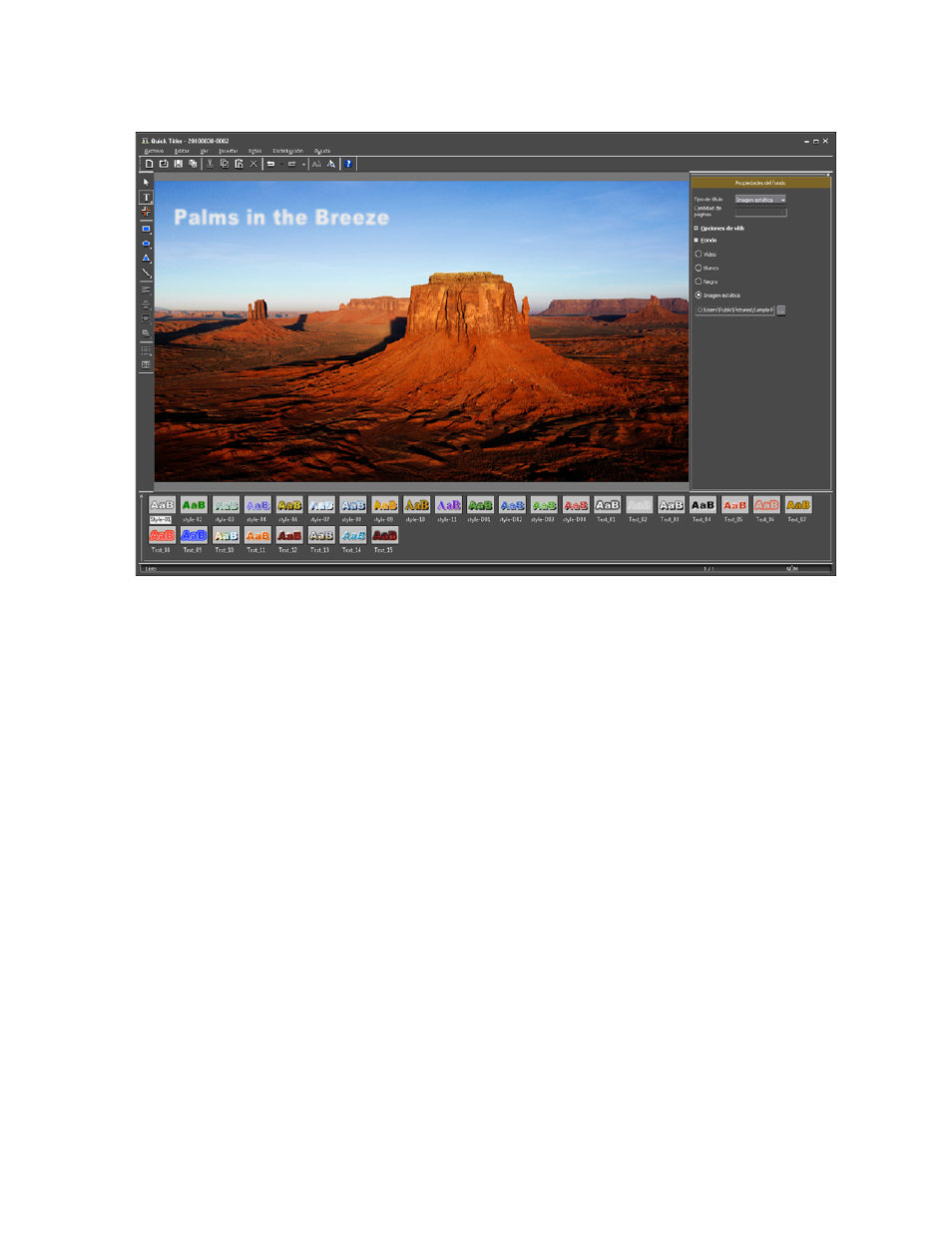Apply the Text_12 dark red style thumbnail
The image size is (952, 1233).
pyautogui.click(x=289, y=536)
